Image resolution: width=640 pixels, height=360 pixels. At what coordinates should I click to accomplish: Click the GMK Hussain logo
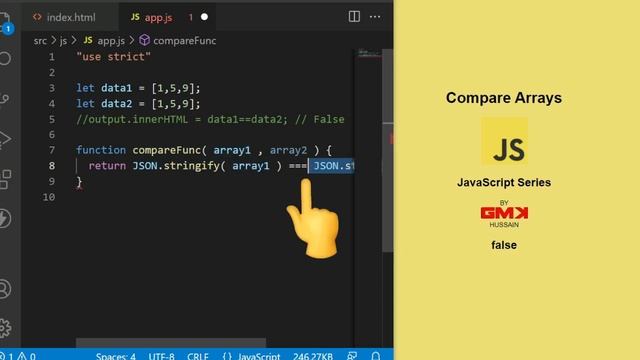(504, 214)
